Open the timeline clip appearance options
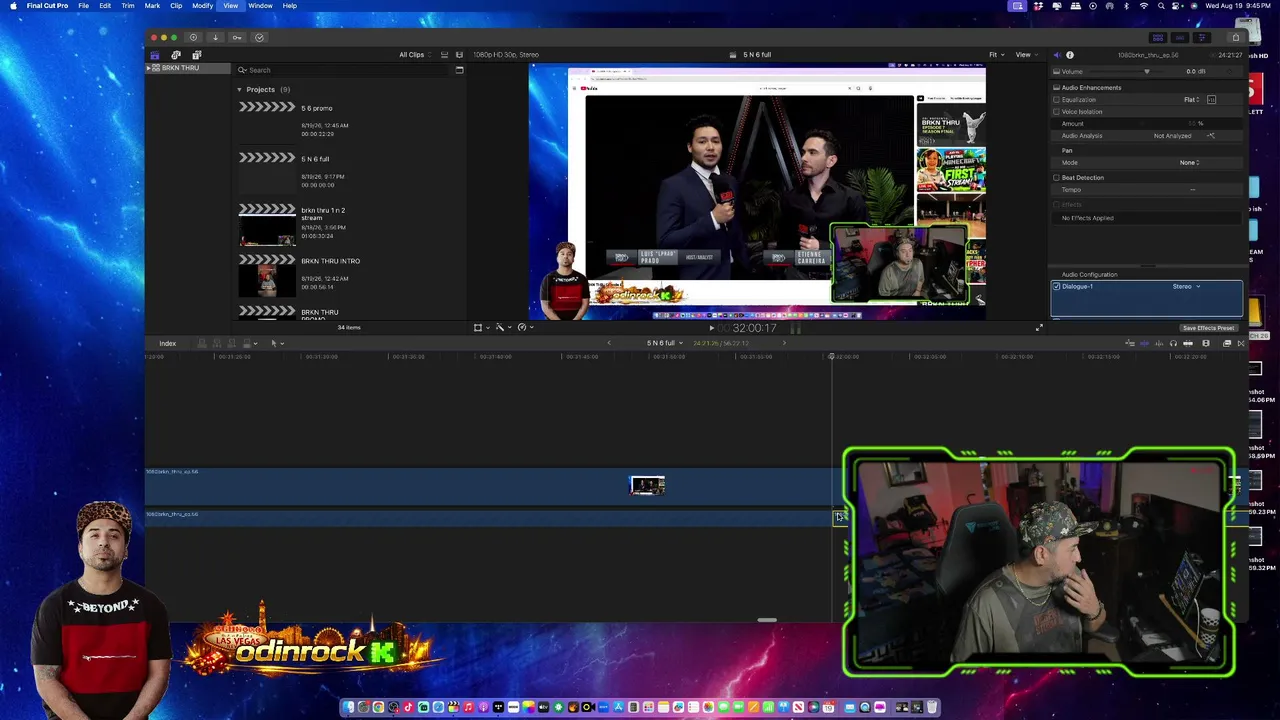Image resolution: width=1280 pixels, height=720 pixels. click(1206, 344)
